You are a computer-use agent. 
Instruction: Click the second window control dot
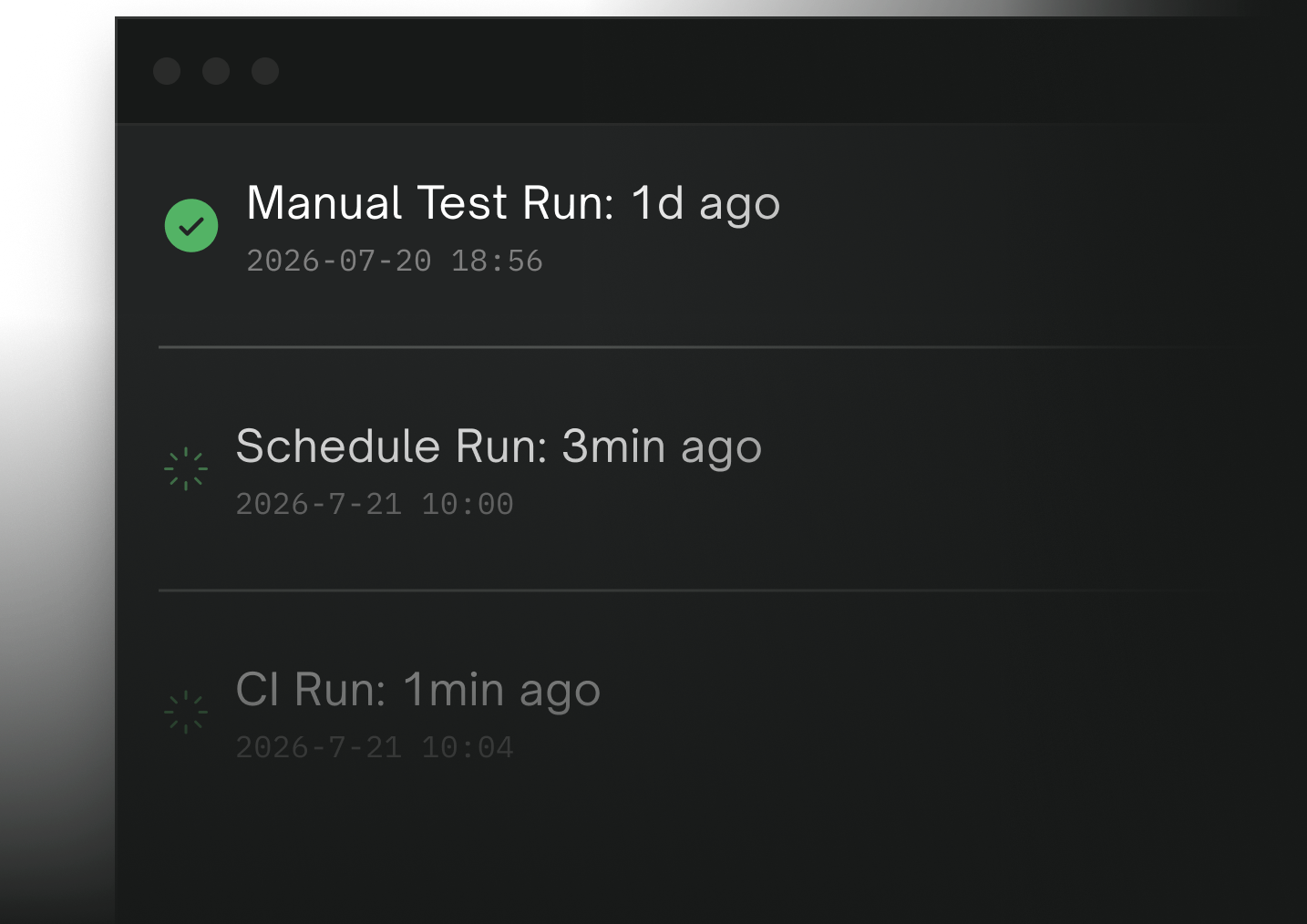click(x=216, y=71)
